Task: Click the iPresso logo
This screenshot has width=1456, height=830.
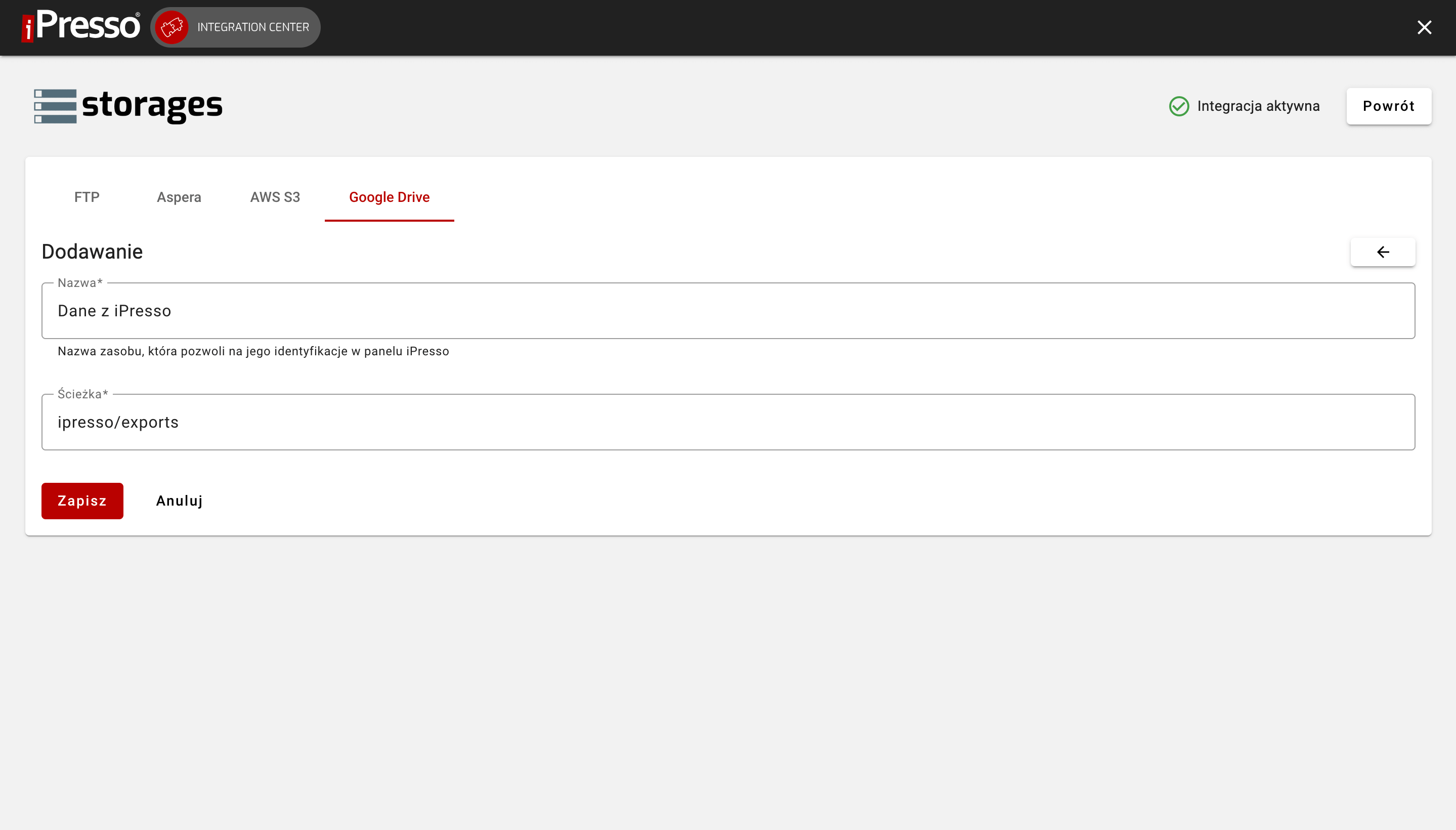Action: pos(81,26)
